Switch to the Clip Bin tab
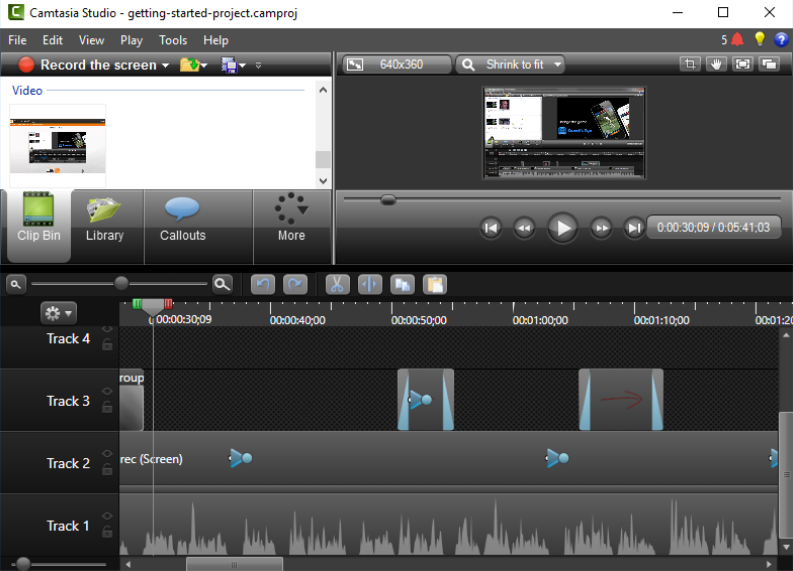 [x=38, y=225]
